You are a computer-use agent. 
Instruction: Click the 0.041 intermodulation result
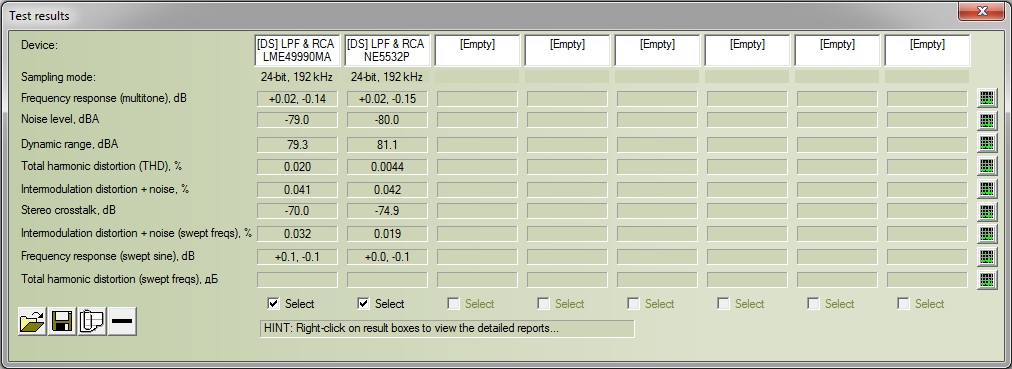tap(298, 190)
